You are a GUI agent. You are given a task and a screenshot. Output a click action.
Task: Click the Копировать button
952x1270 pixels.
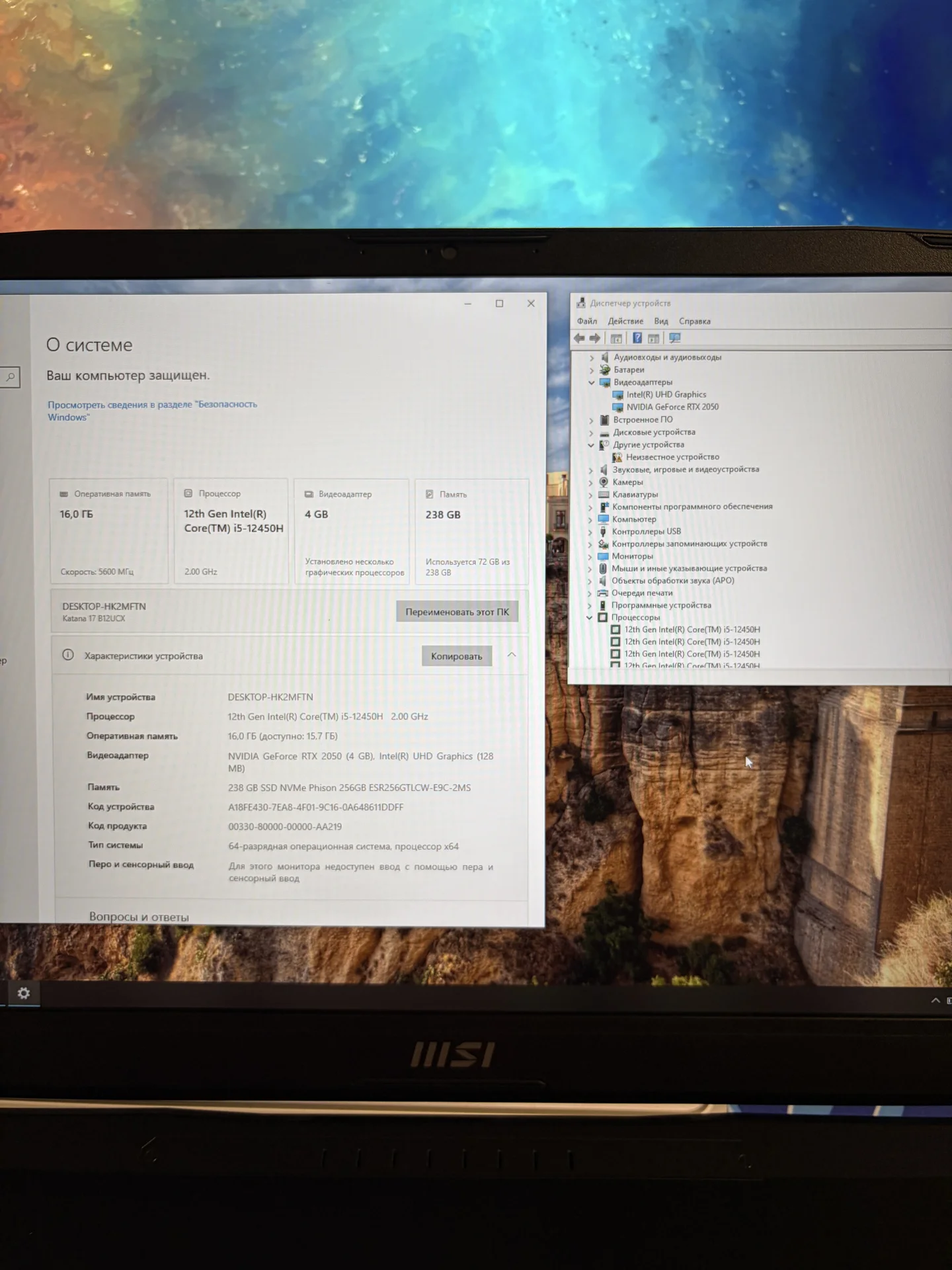click(457, 656)
